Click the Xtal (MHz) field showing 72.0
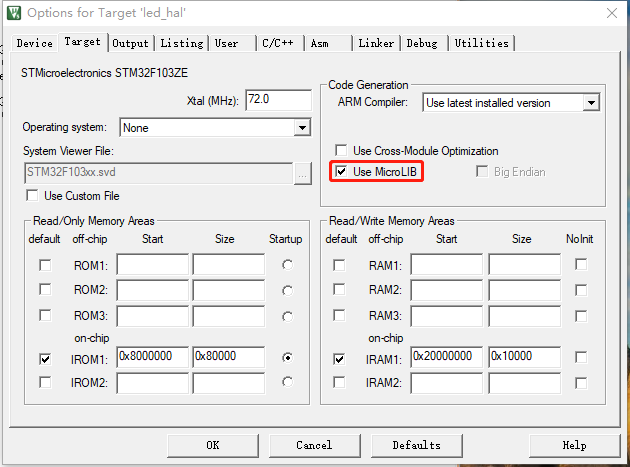This screenshot has height=467, width=630. [x=278, y=100]
